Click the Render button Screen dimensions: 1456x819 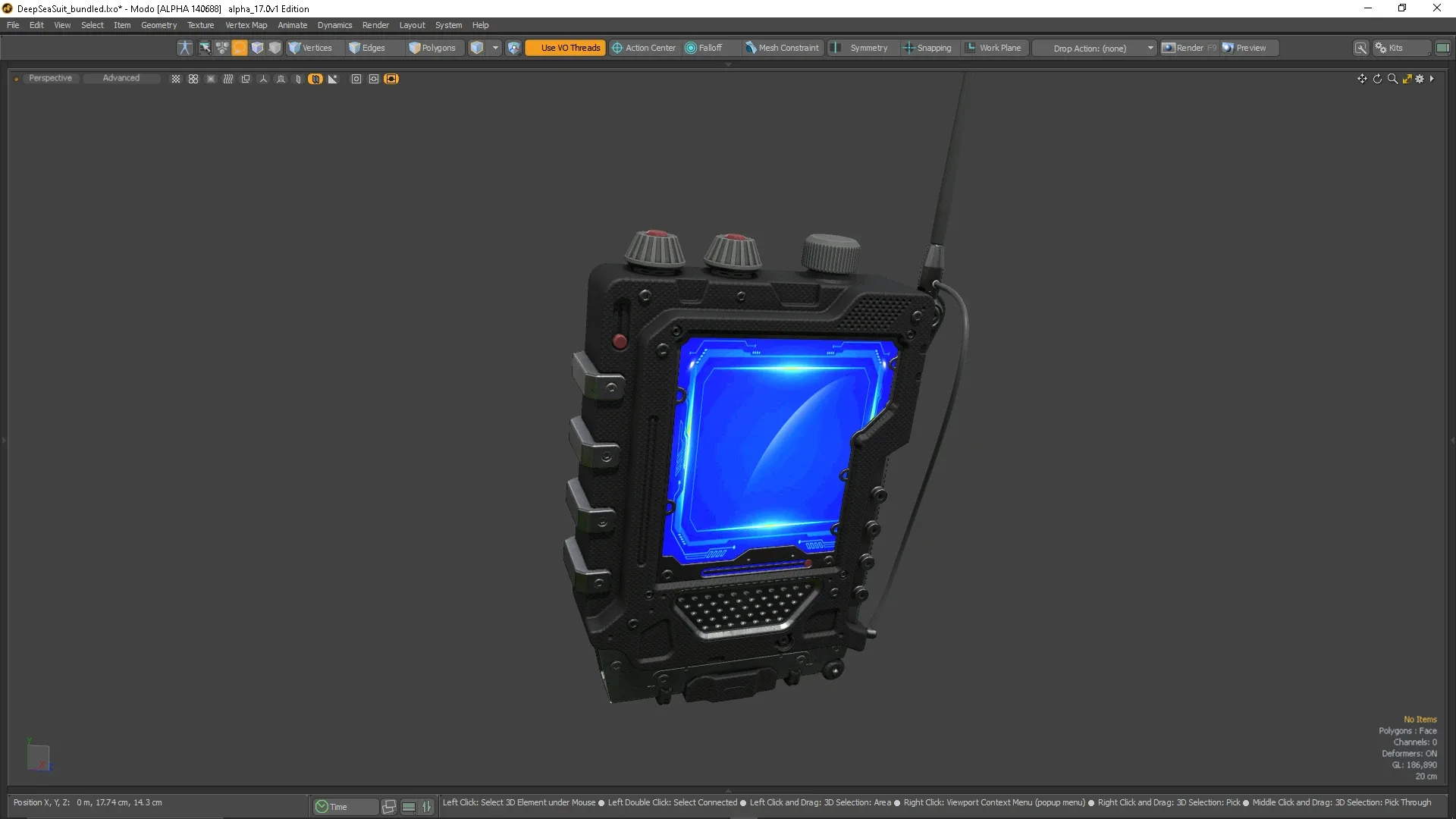1189,48
